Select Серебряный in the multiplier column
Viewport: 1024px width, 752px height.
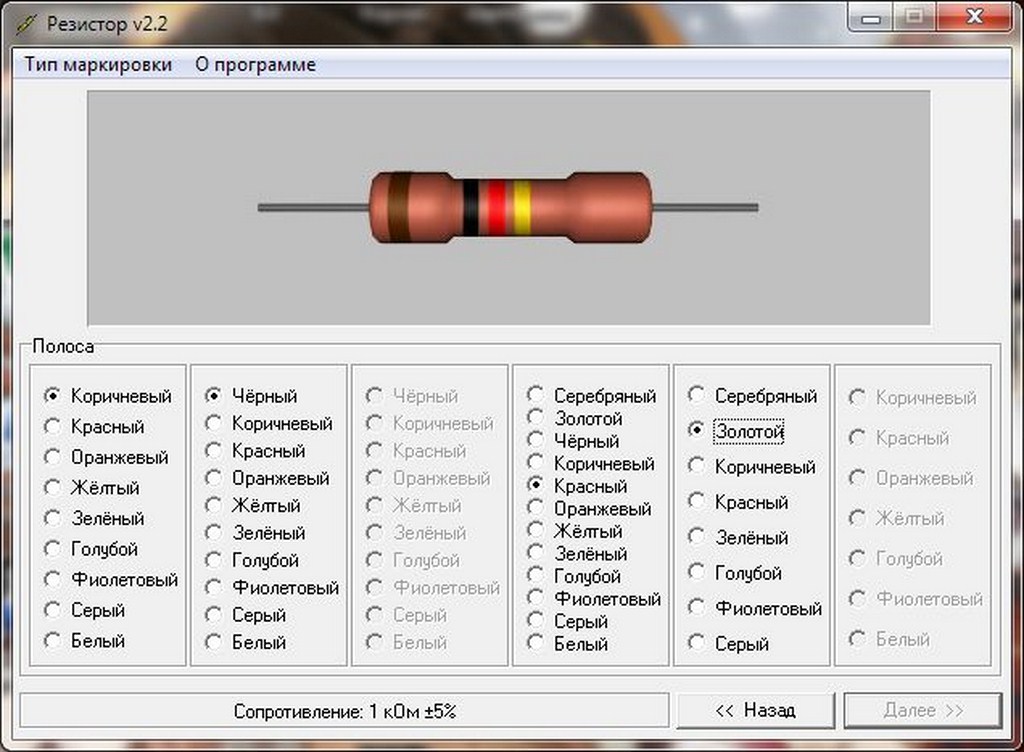pos(591,395)
